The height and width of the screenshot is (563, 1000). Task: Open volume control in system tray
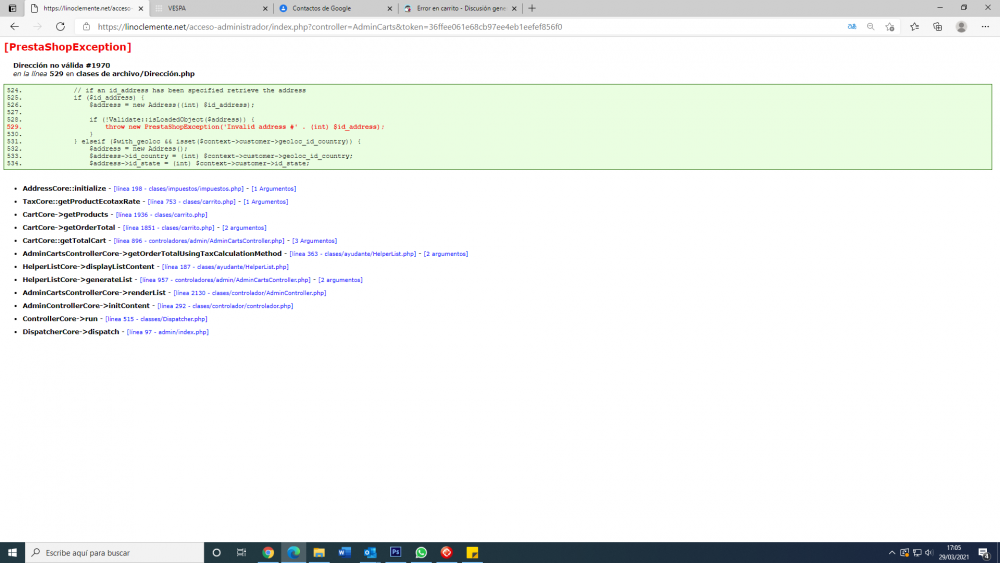[x=929, y=552]
